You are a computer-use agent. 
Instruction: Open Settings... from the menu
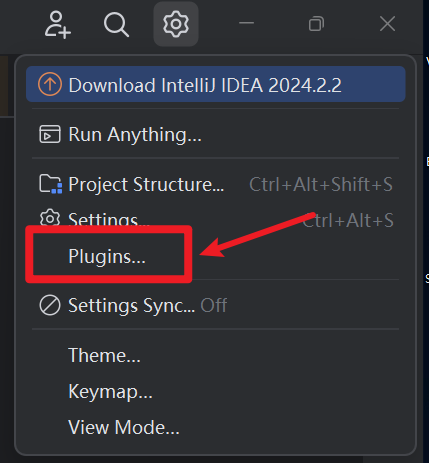[216, 220]
